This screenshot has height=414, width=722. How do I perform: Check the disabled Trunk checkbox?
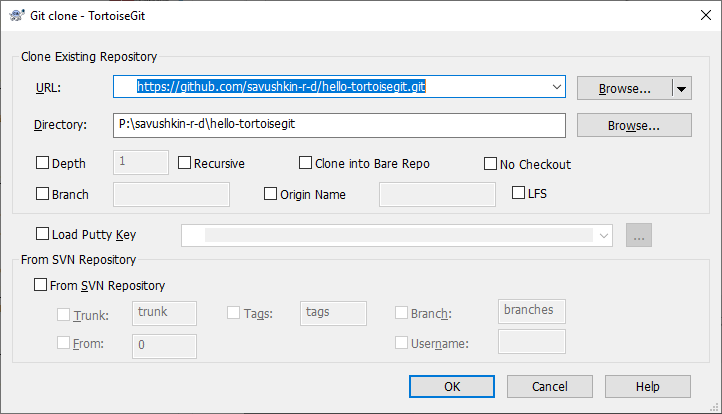(64, 315)
